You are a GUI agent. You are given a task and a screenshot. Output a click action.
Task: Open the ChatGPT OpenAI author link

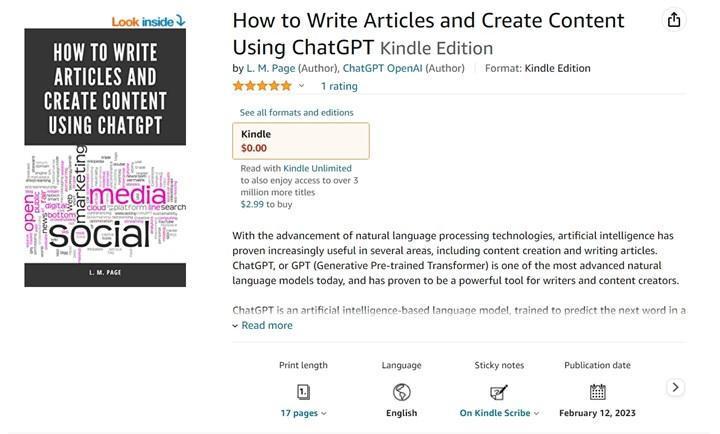pyautogui.click(x=382, y=68)
